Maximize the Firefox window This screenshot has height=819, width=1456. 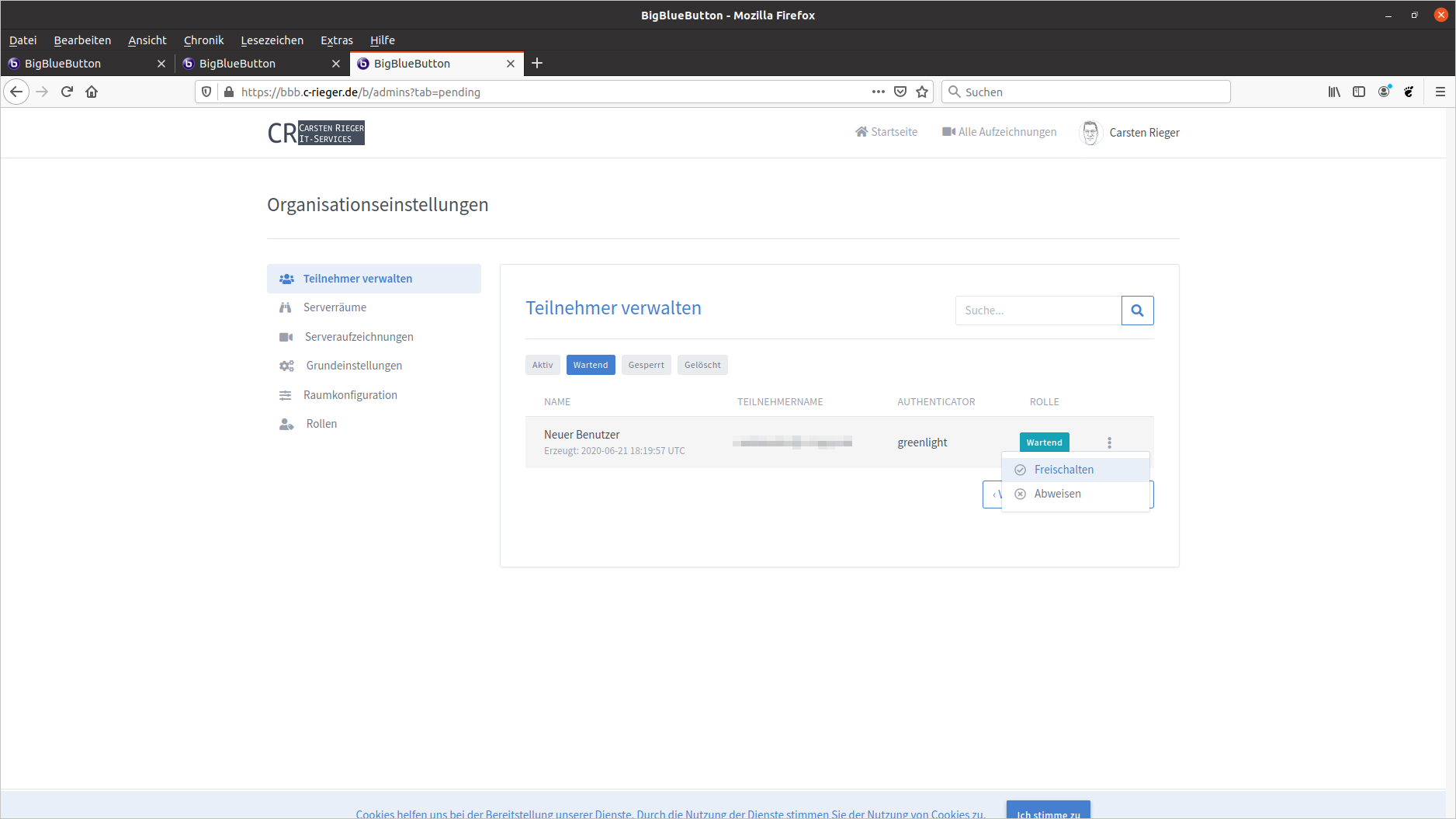tap(1415, 16)
